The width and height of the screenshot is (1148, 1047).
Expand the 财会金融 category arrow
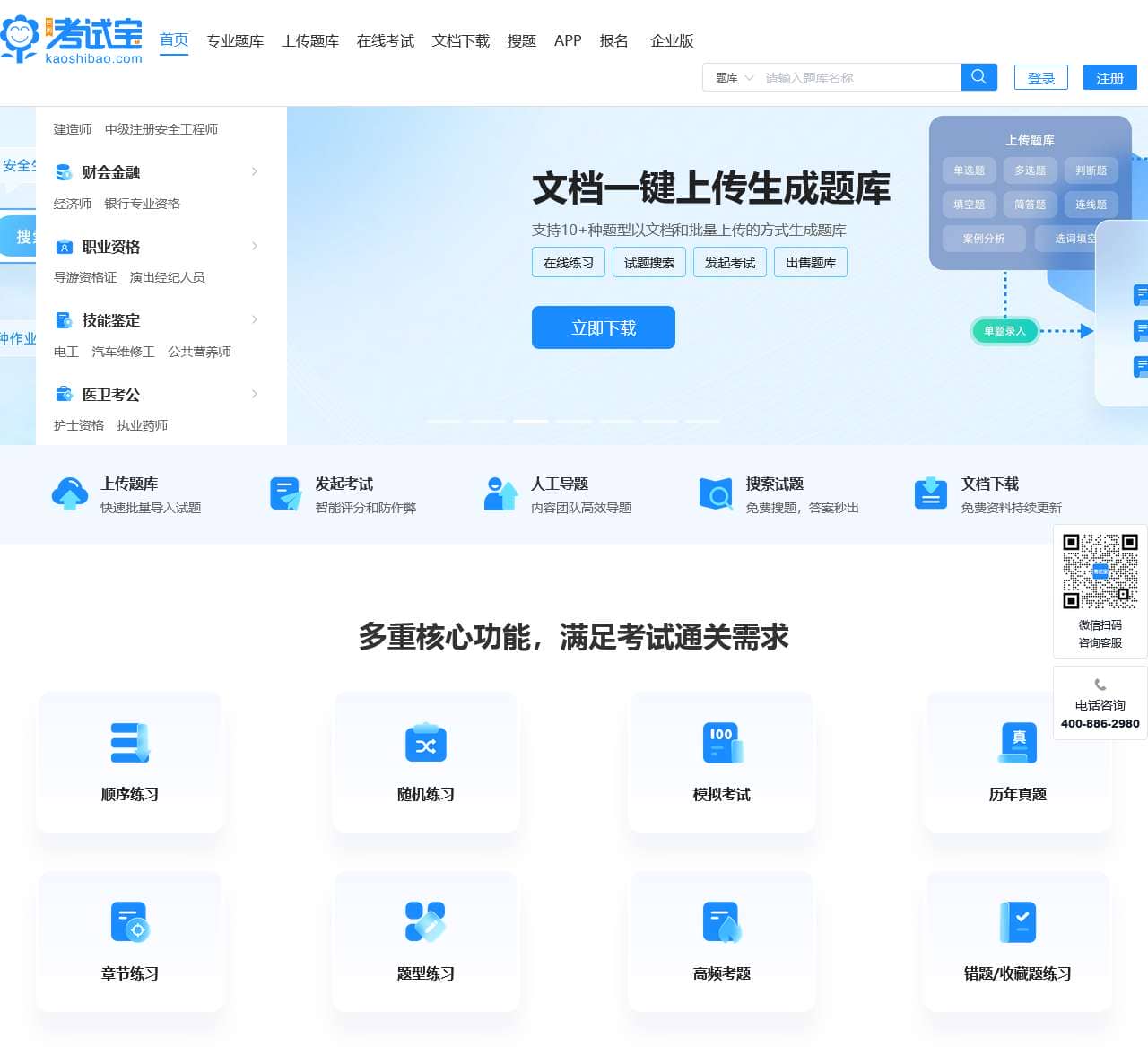(255, 171)
